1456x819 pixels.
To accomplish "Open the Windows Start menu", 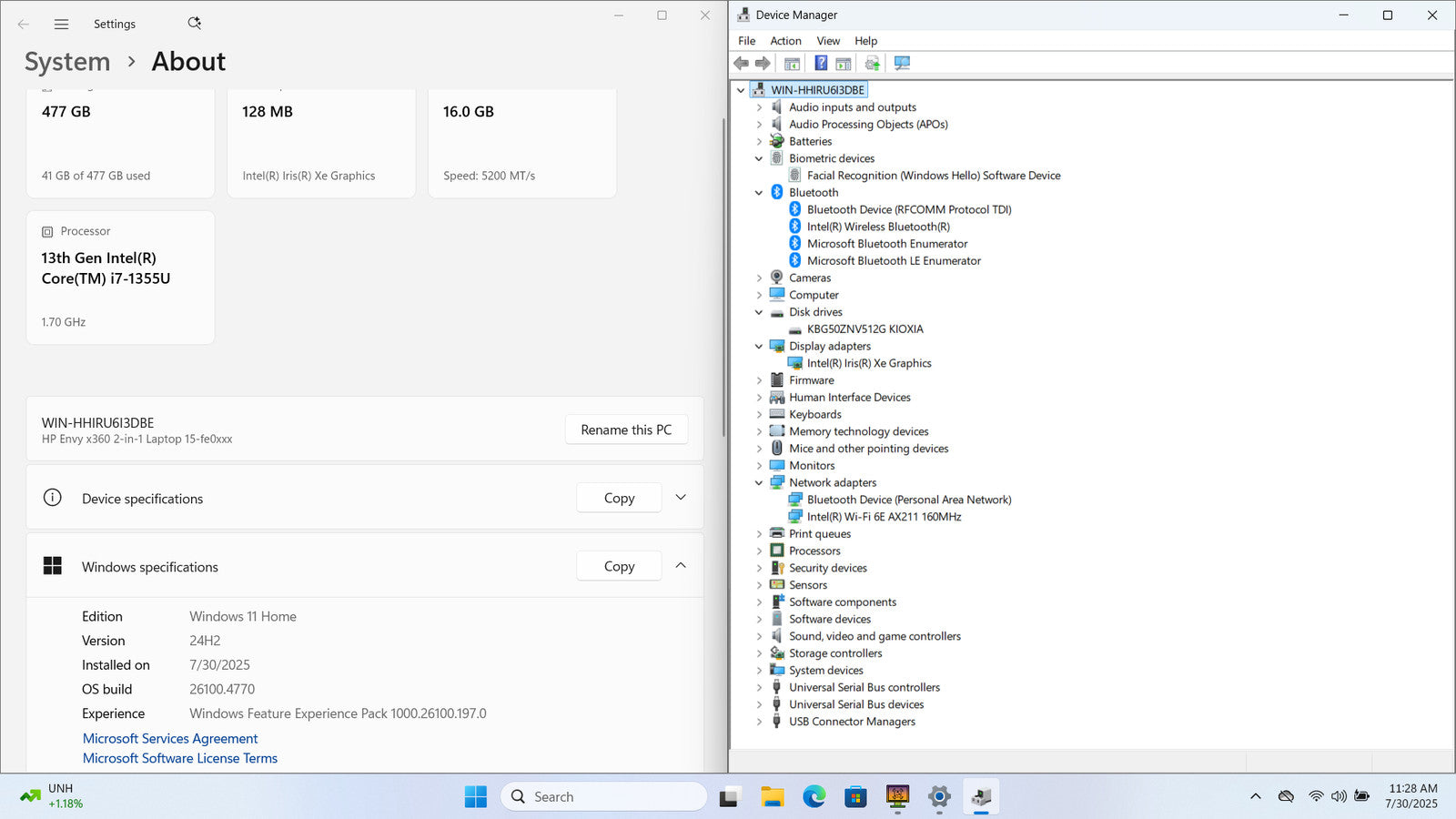I will tap(475, 797).
